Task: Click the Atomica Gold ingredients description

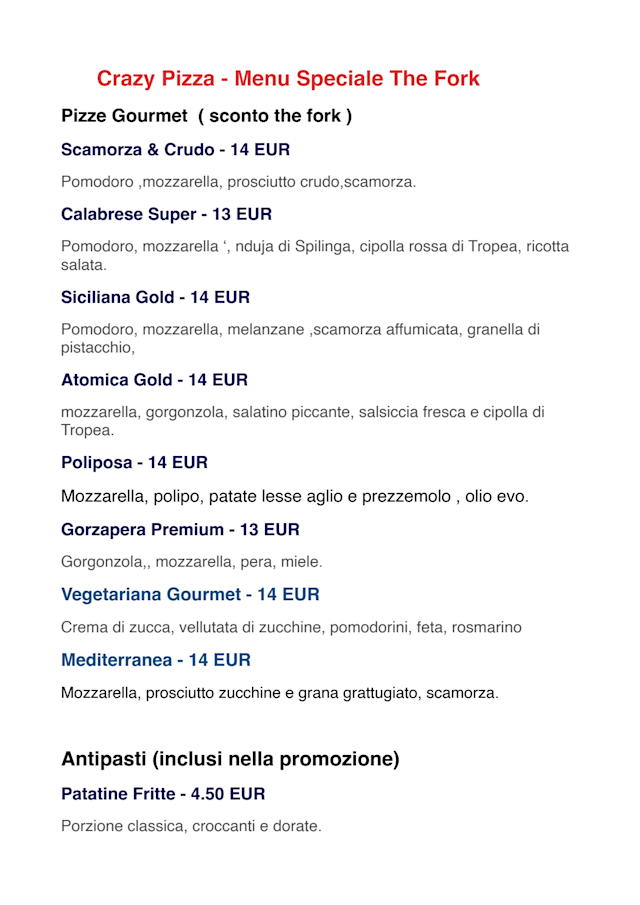Action: [x=302, y=421]
